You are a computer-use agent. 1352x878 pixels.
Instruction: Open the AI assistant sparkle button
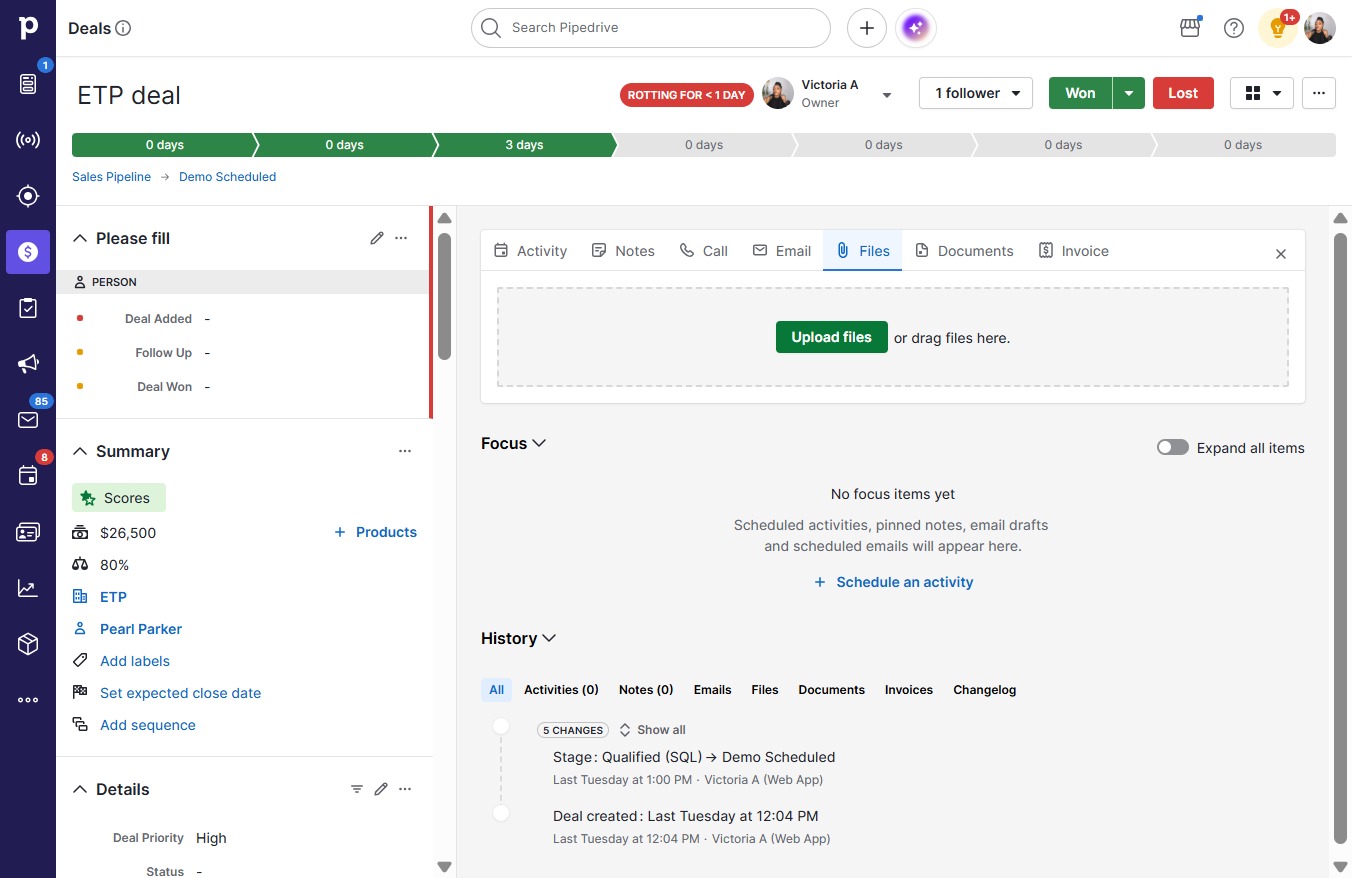(x=916, y=28)
